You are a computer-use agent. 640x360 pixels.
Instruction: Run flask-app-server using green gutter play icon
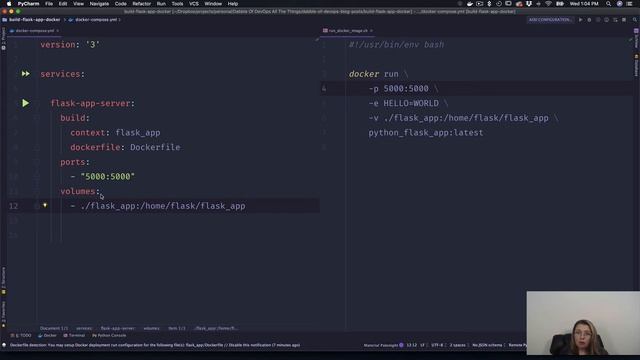[x=25, y=103]
